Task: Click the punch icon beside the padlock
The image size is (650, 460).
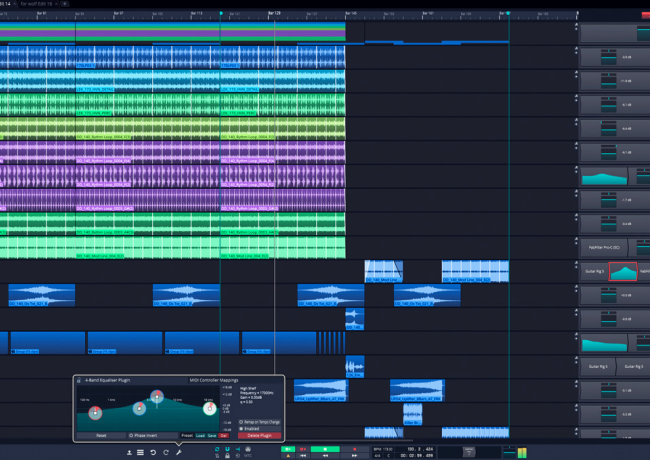Action: coord(217,455)
